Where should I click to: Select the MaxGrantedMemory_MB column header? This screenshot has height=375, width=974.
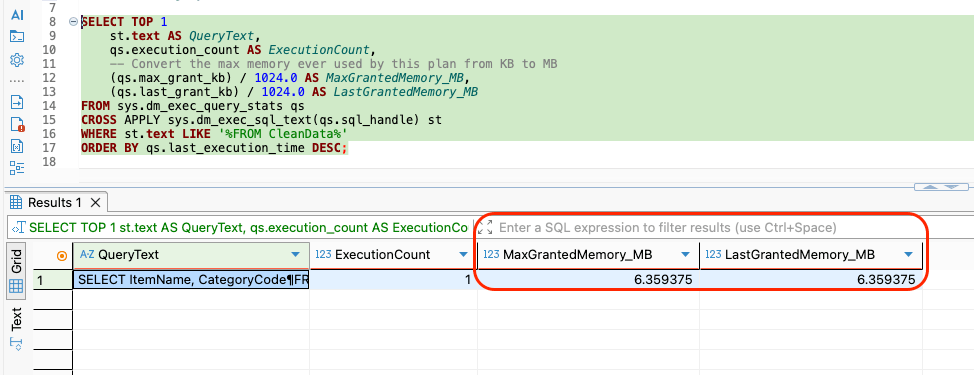[588, 255]
